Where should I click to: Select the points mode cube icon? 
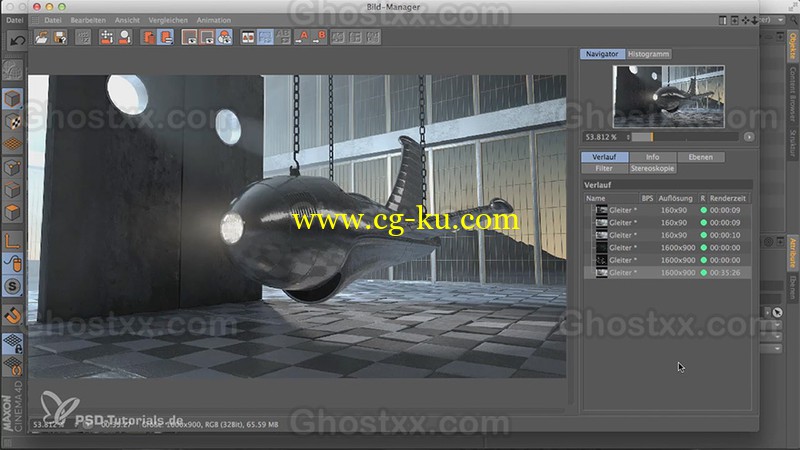coord(13,167)
